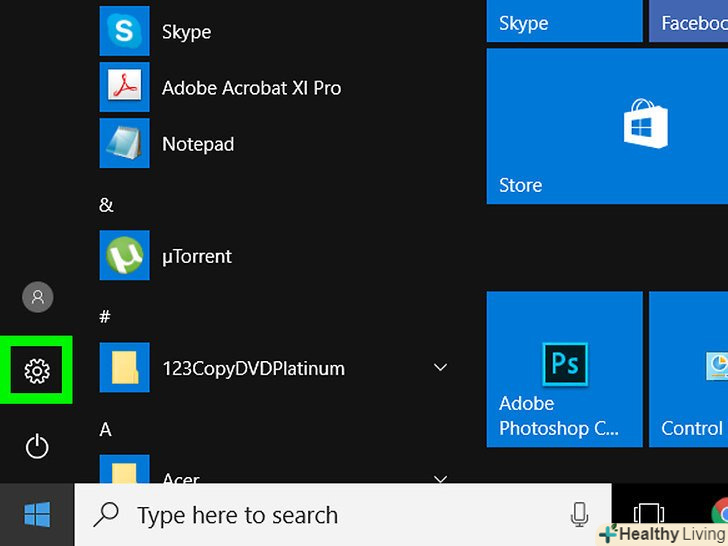The width and height of the screenshot is (728, 546).
Task: Launch Skype from the app list
Action: click(x=186, y=32)
